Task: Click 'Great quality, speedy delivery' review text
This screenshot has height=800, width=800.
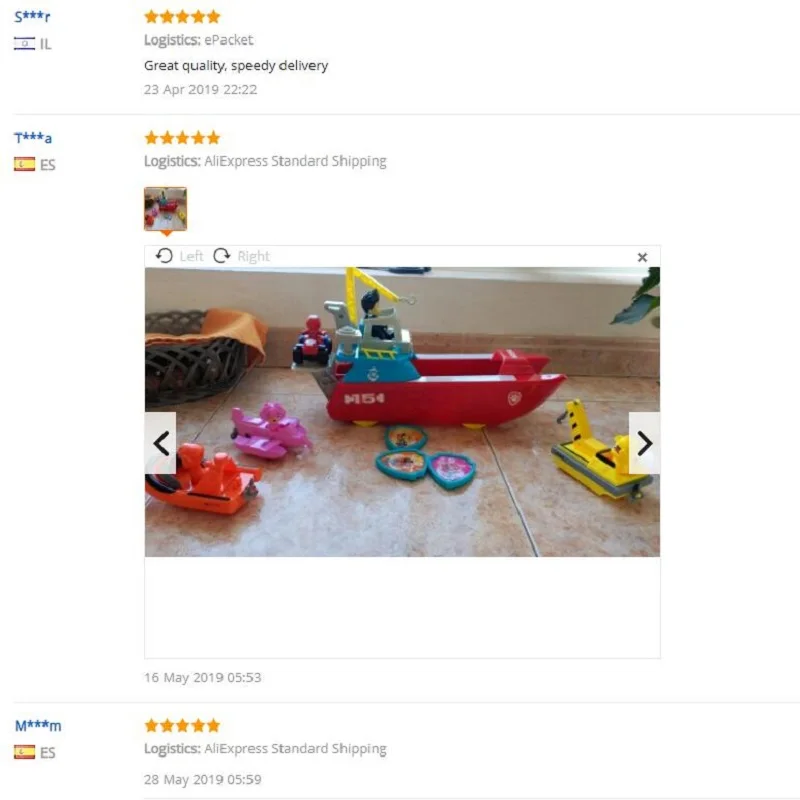Action: tap(236, 66)
